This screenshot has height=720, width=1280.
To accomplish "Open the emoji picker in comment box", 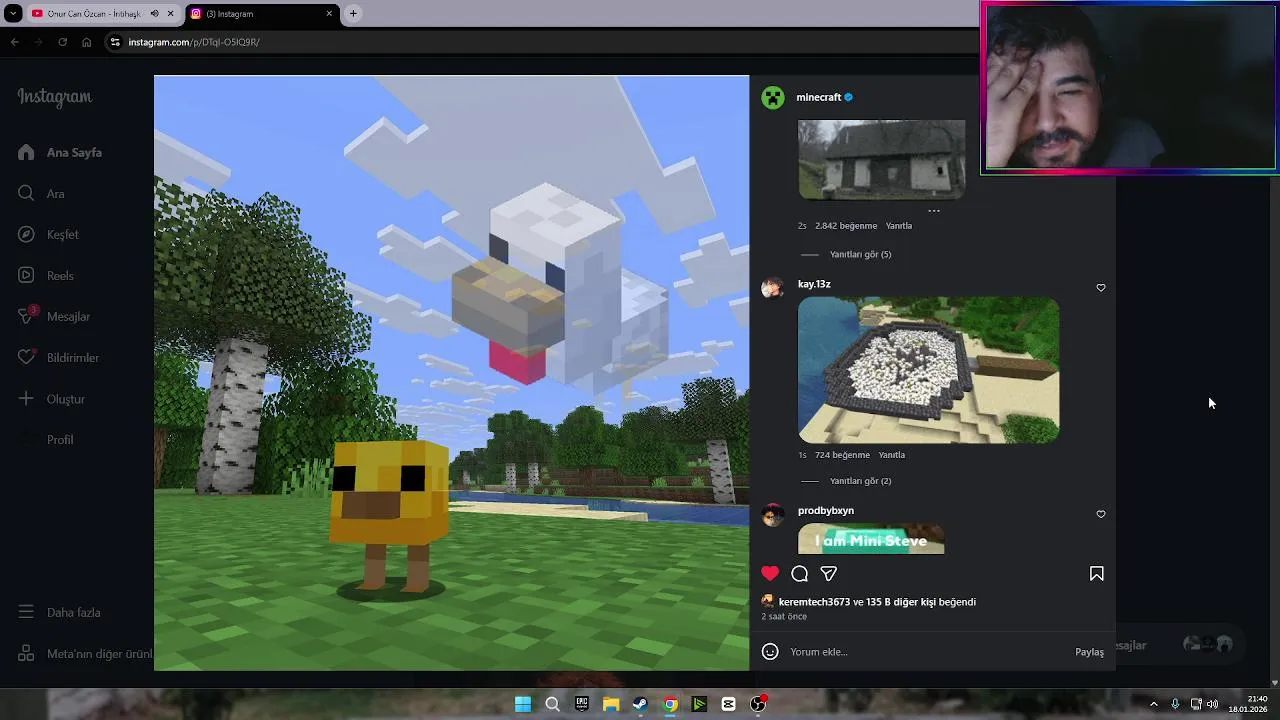I will coord(770,652).
